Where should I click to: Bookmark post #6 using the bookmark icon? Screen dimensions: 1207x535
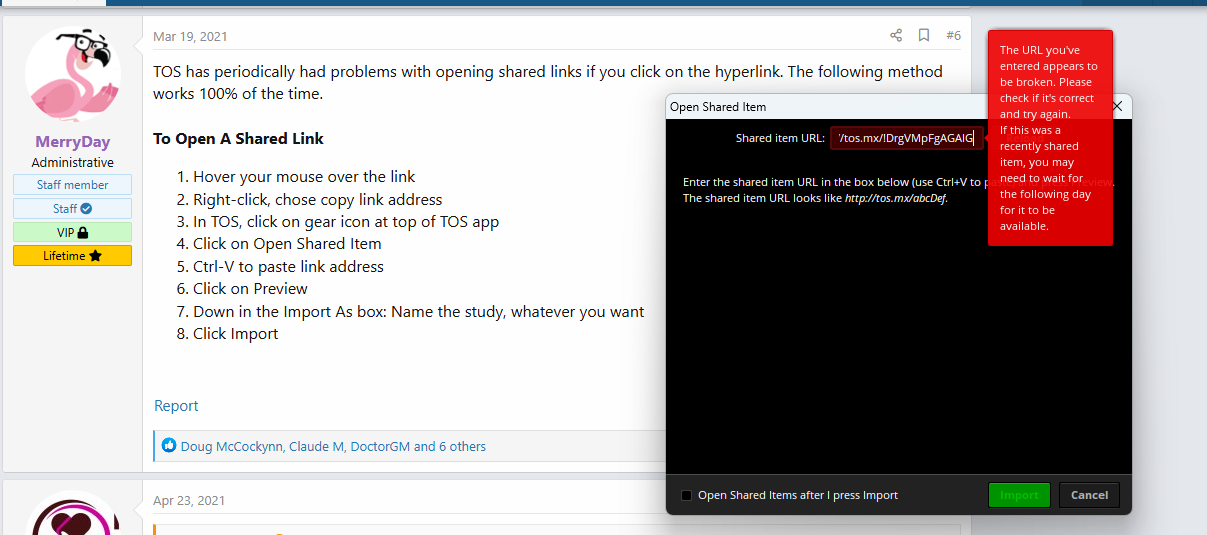pos(924,36)
